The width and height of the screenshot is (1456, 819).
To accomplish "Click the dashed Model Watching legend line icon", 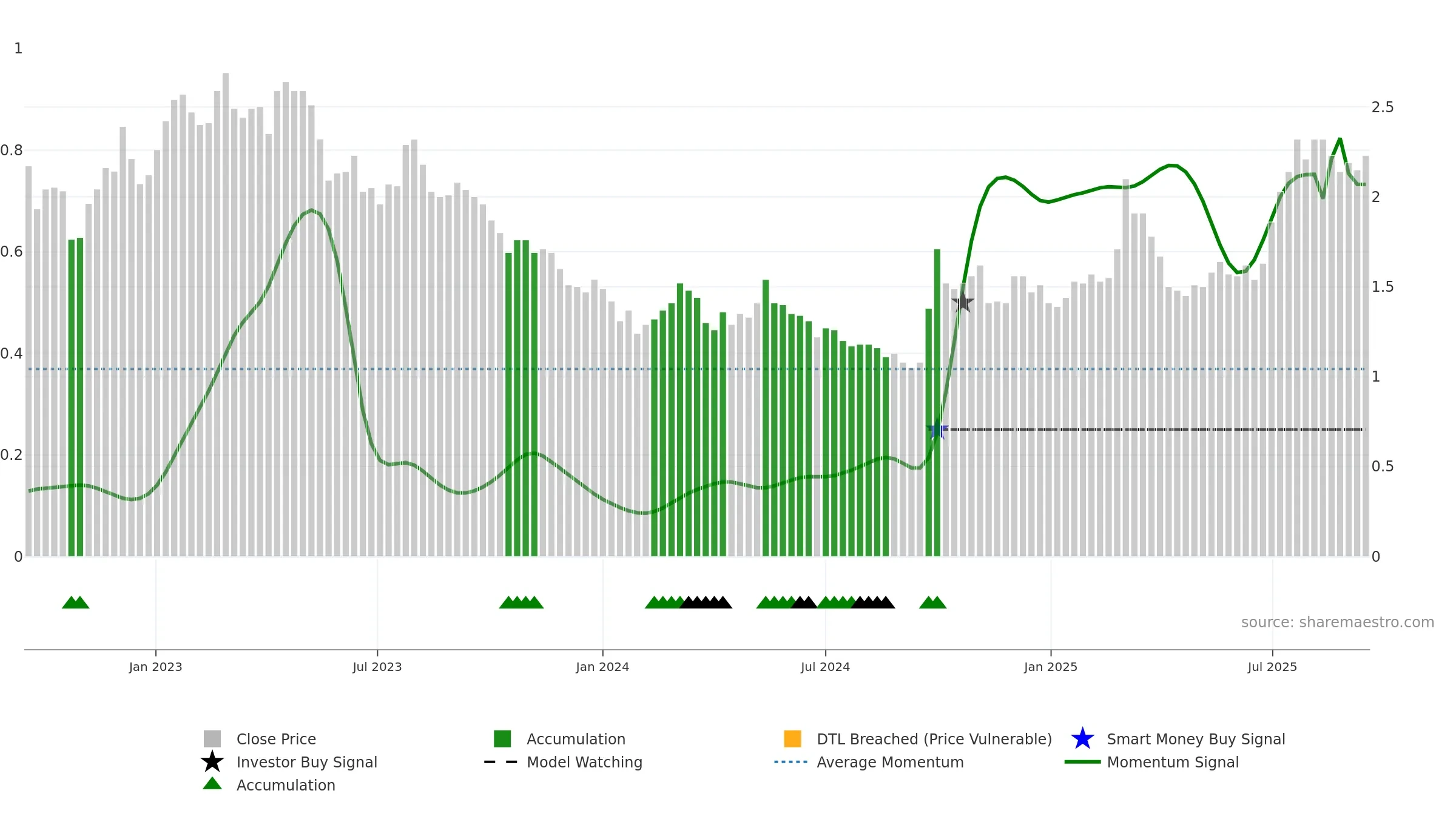I will 500,762.
